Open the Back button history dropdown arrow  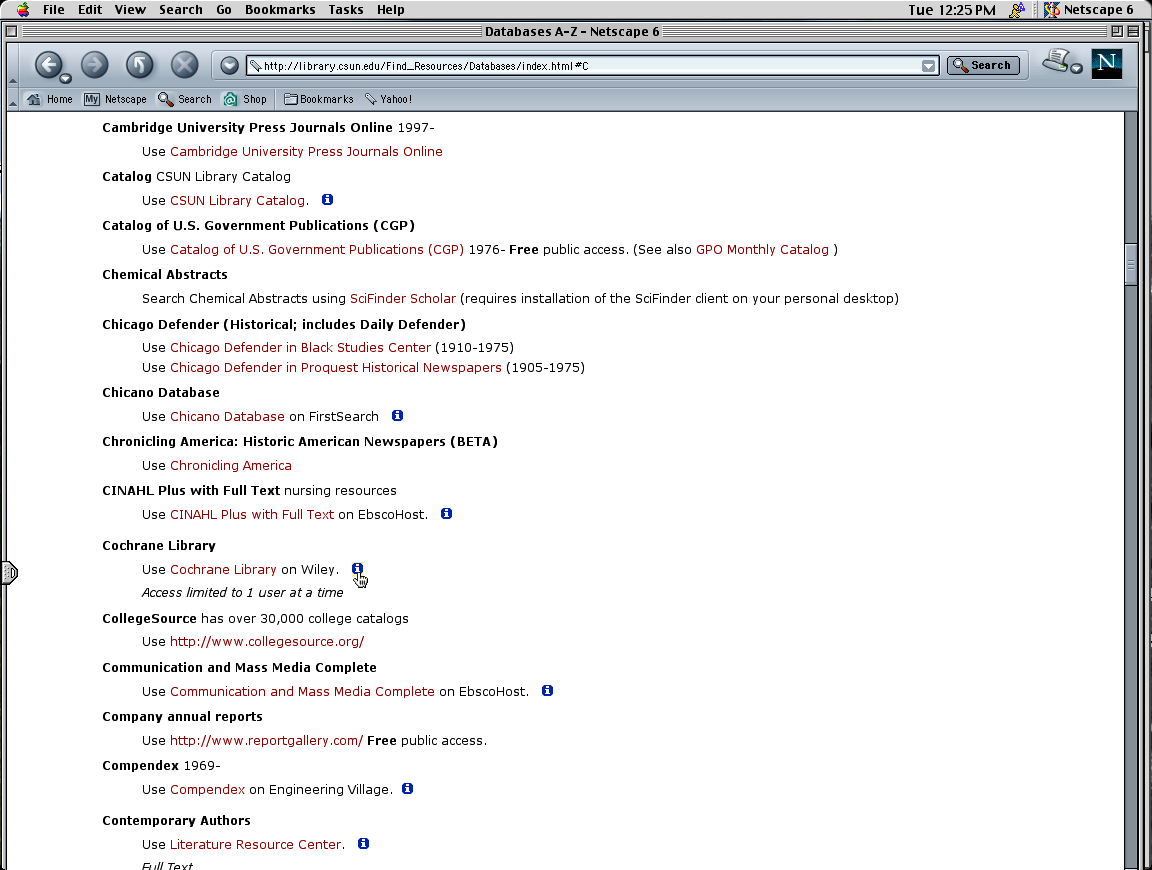click(x=65, y=78)
